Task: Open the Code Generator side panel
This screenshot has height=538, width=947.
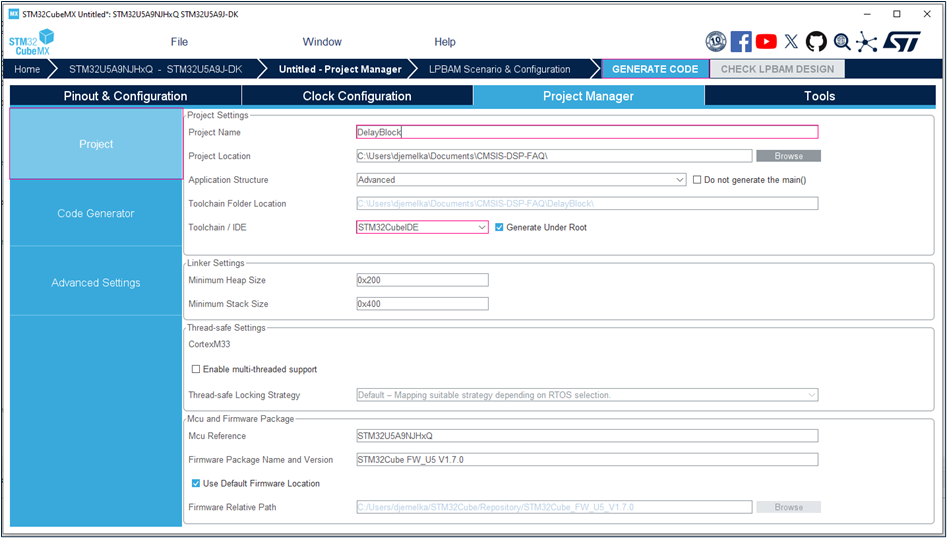Action: click(x=96, y=213)
